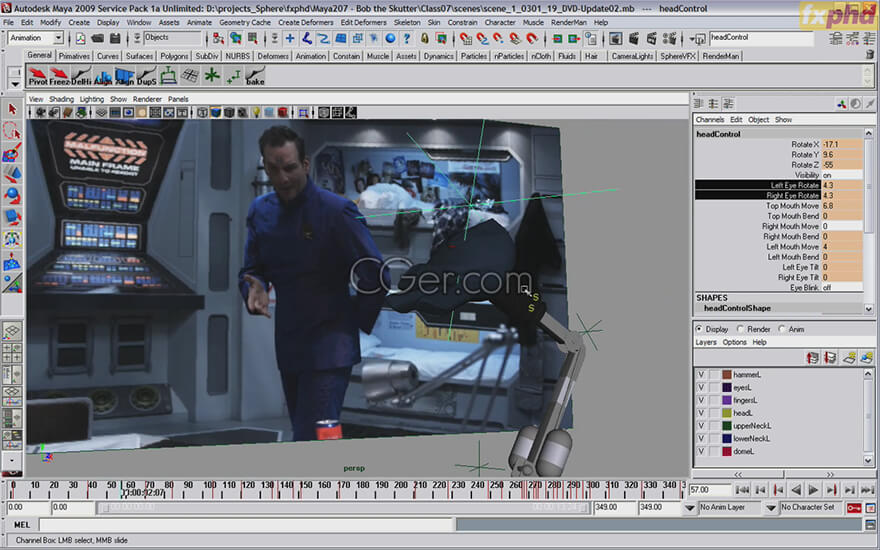Click the DelHi shelf button
Screen dimensions: 880x550
(x=81, y=76)
